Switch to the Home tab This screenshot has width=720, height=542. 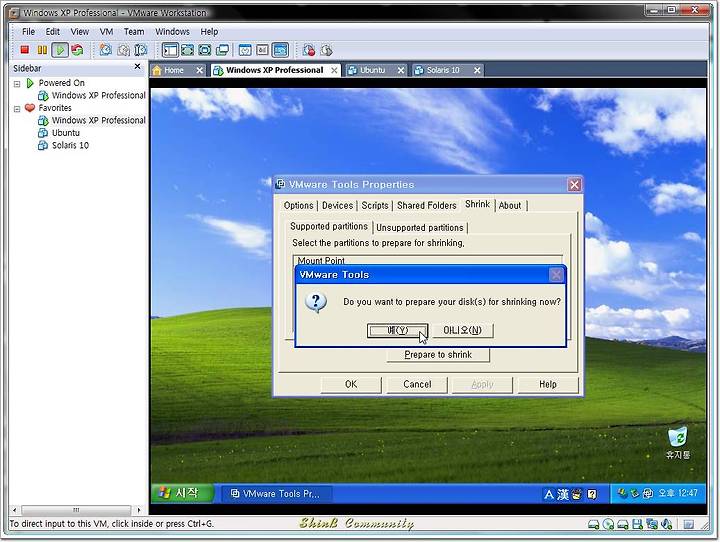(x=174, y=70)
